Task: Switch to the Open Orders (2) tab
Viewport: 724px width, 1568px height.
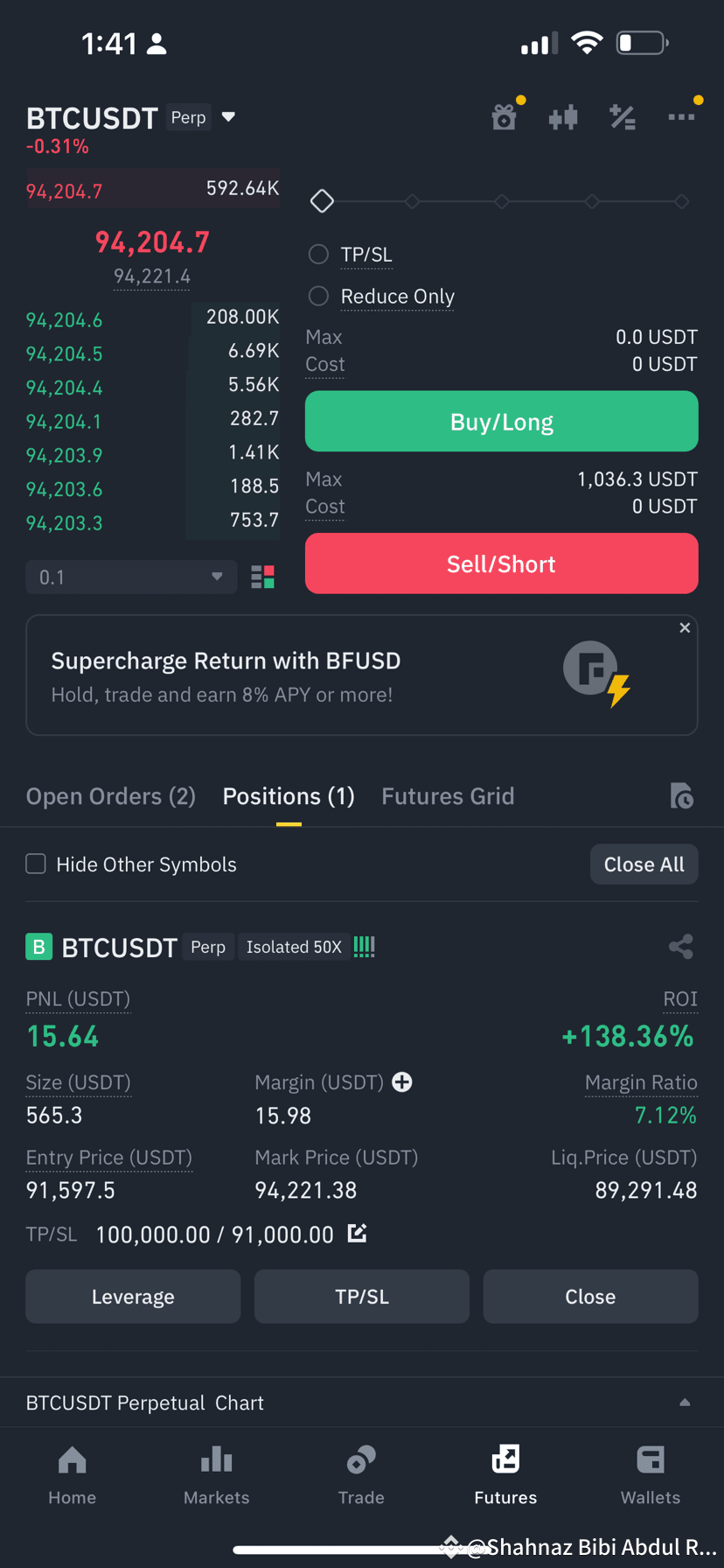Action: 111,796
